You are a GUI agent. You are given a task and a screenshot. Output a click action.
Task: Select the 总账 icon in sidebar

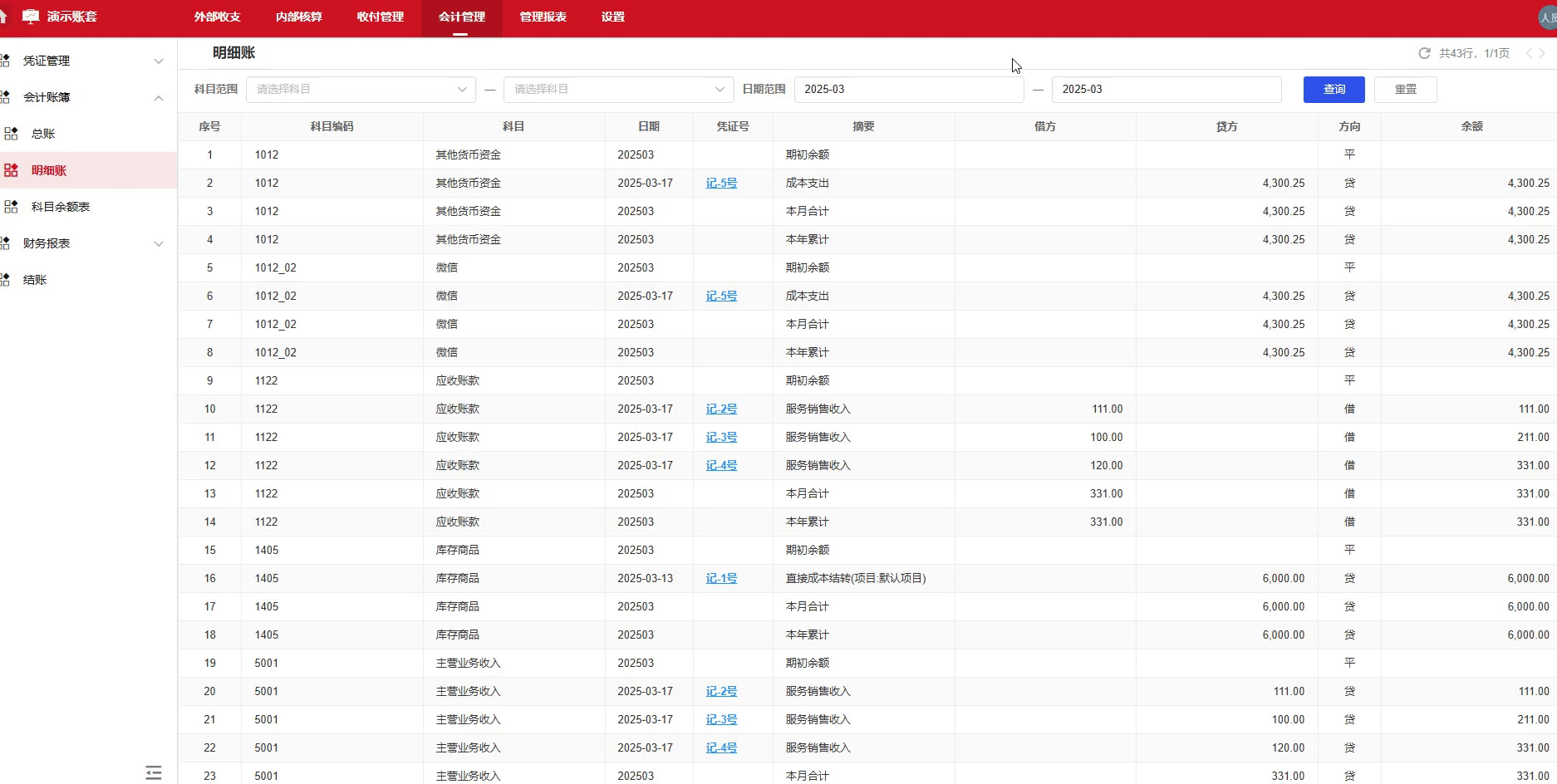[x=12, y=133]
